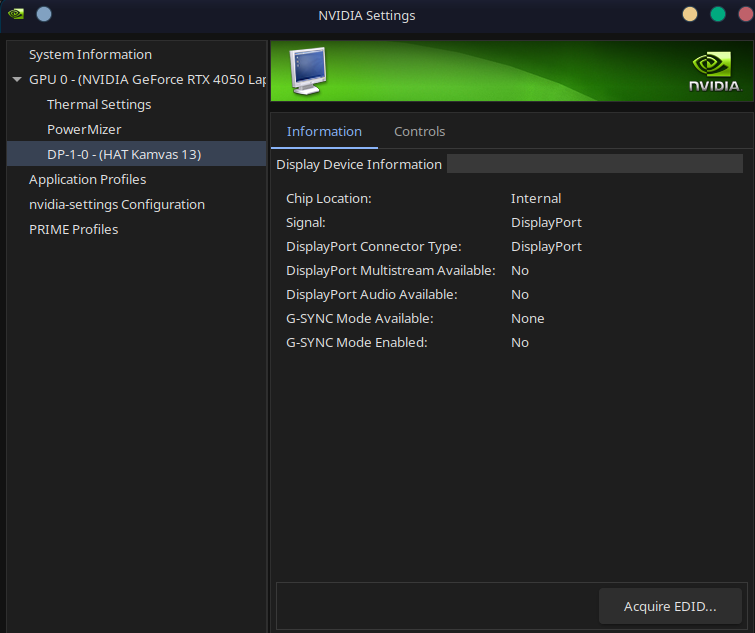Select GPU 0 NVIDIA GeForce RTX 4050 entry
Image resolution: width=755 pixels, height=633 pixels.
click(147, 80)
